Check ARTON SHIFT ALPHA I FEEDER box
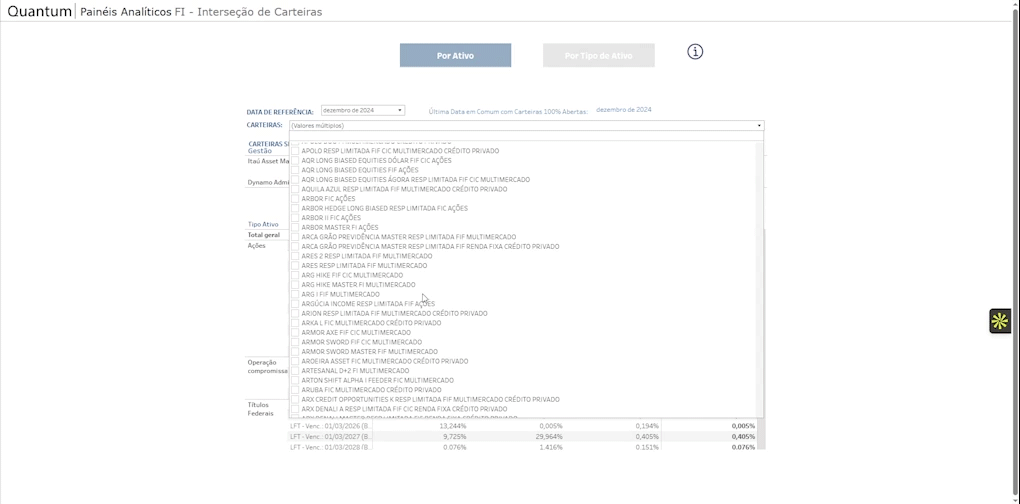 295,380
